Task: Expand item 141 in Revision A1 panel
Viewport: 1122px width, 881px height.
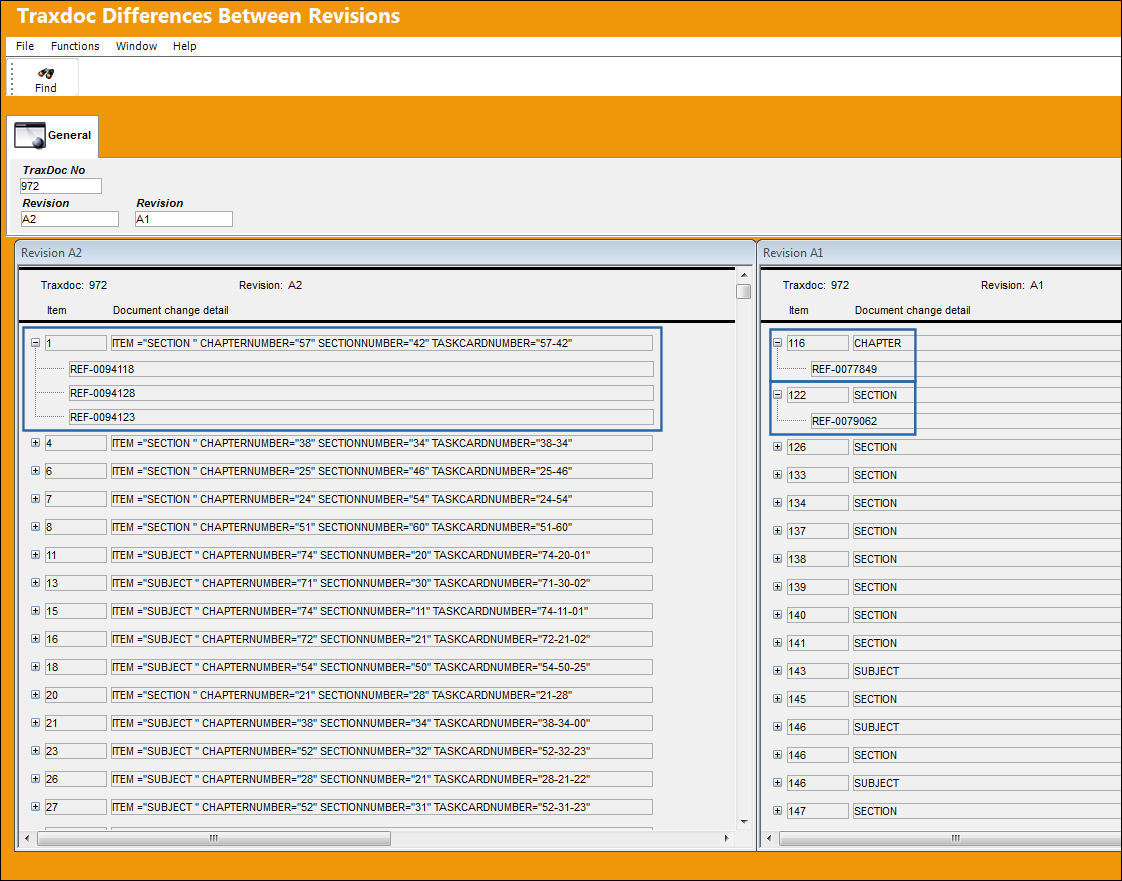Action: (x=777, y=643)
